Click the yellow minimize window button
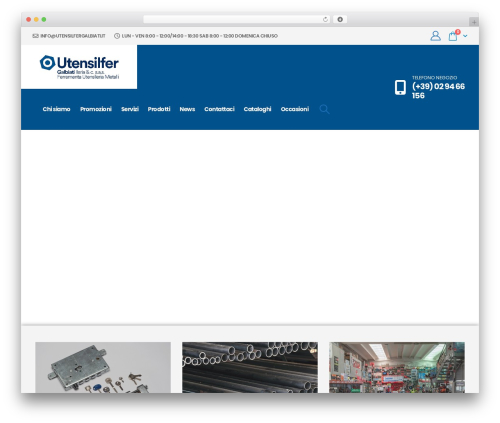Image resolution: width=500 pixels, height=423 pixels. [x=36, y=20]
